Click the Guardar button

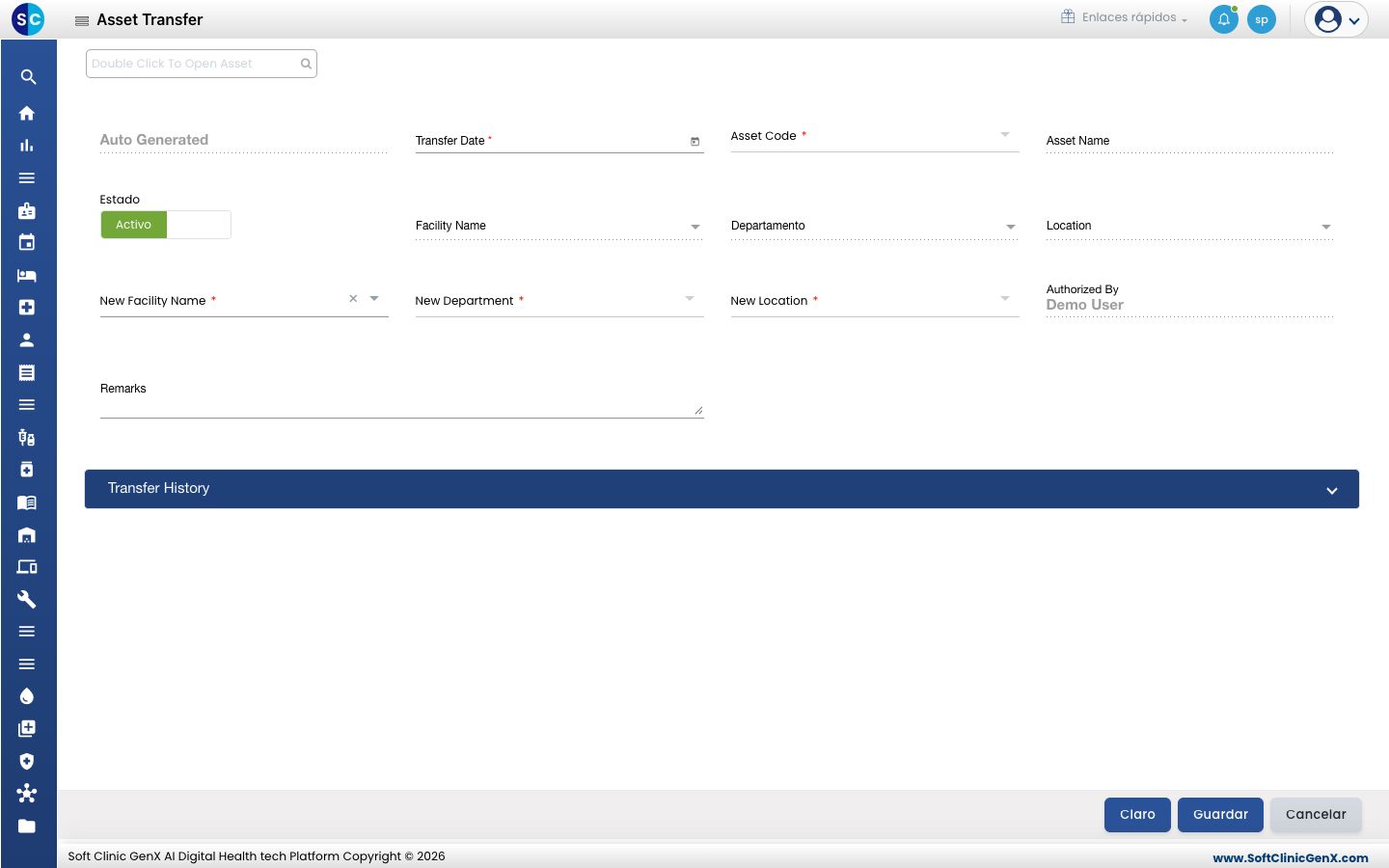click(x=1220, y=814)
